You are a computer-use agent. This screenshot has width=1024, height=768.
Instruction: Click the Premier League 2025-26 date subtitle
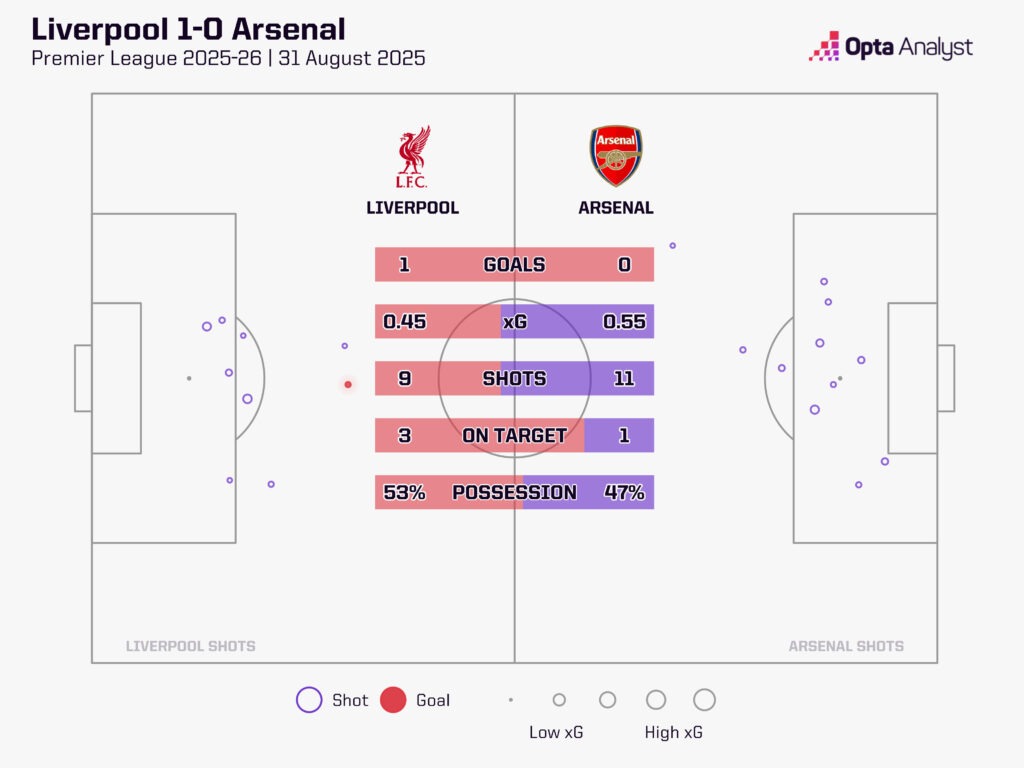point(228,59)
